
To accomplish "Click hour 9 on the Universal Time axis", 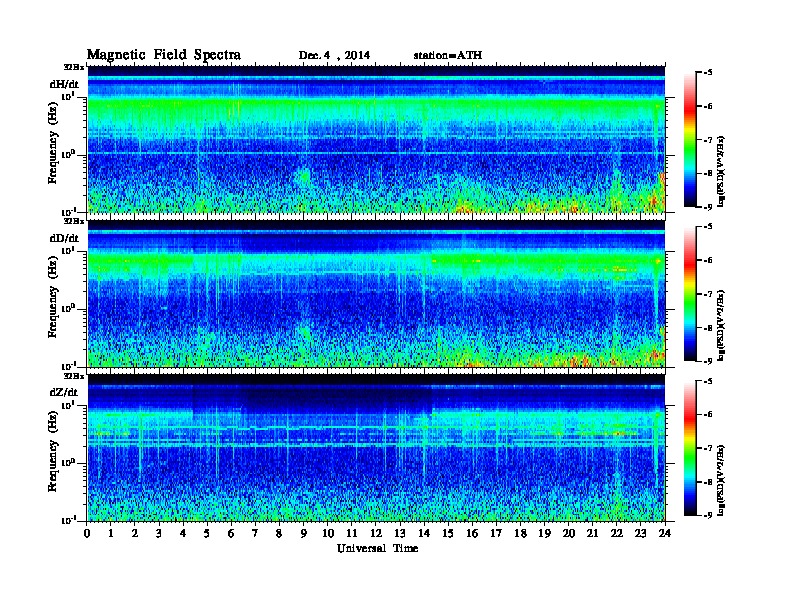I will coord(304,533).
